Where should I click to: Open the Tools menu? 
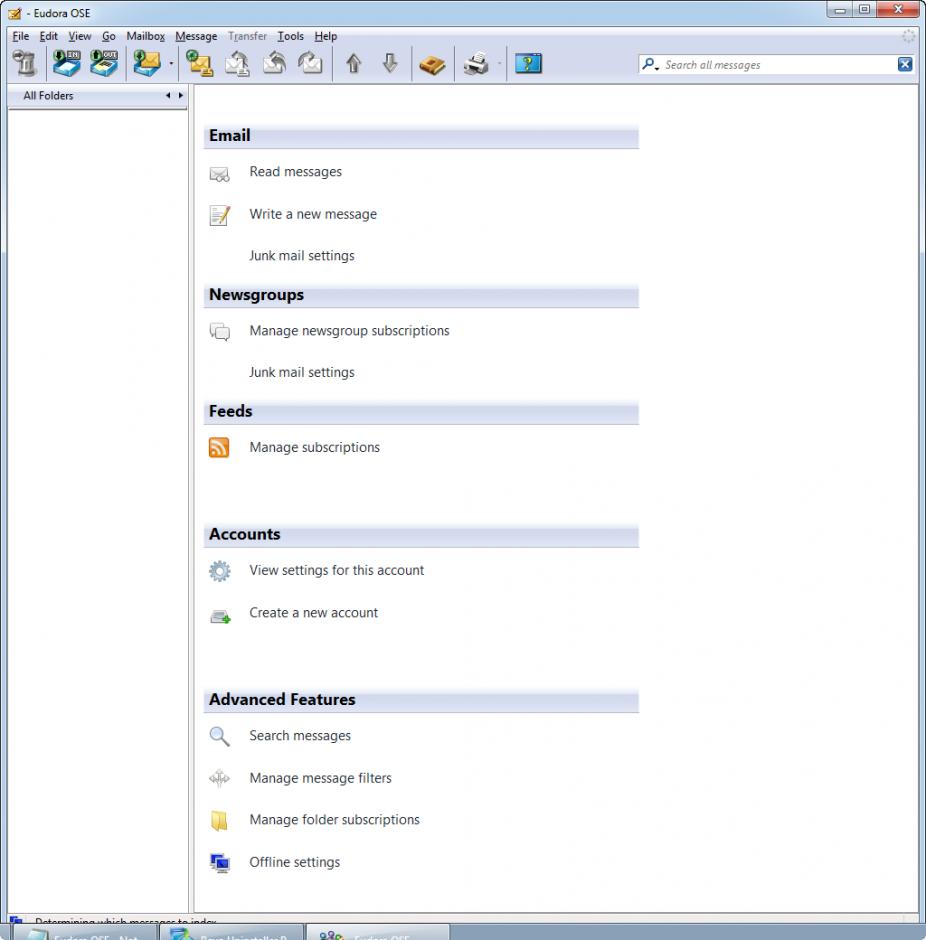pyautogui.click(x=291, y=36)
